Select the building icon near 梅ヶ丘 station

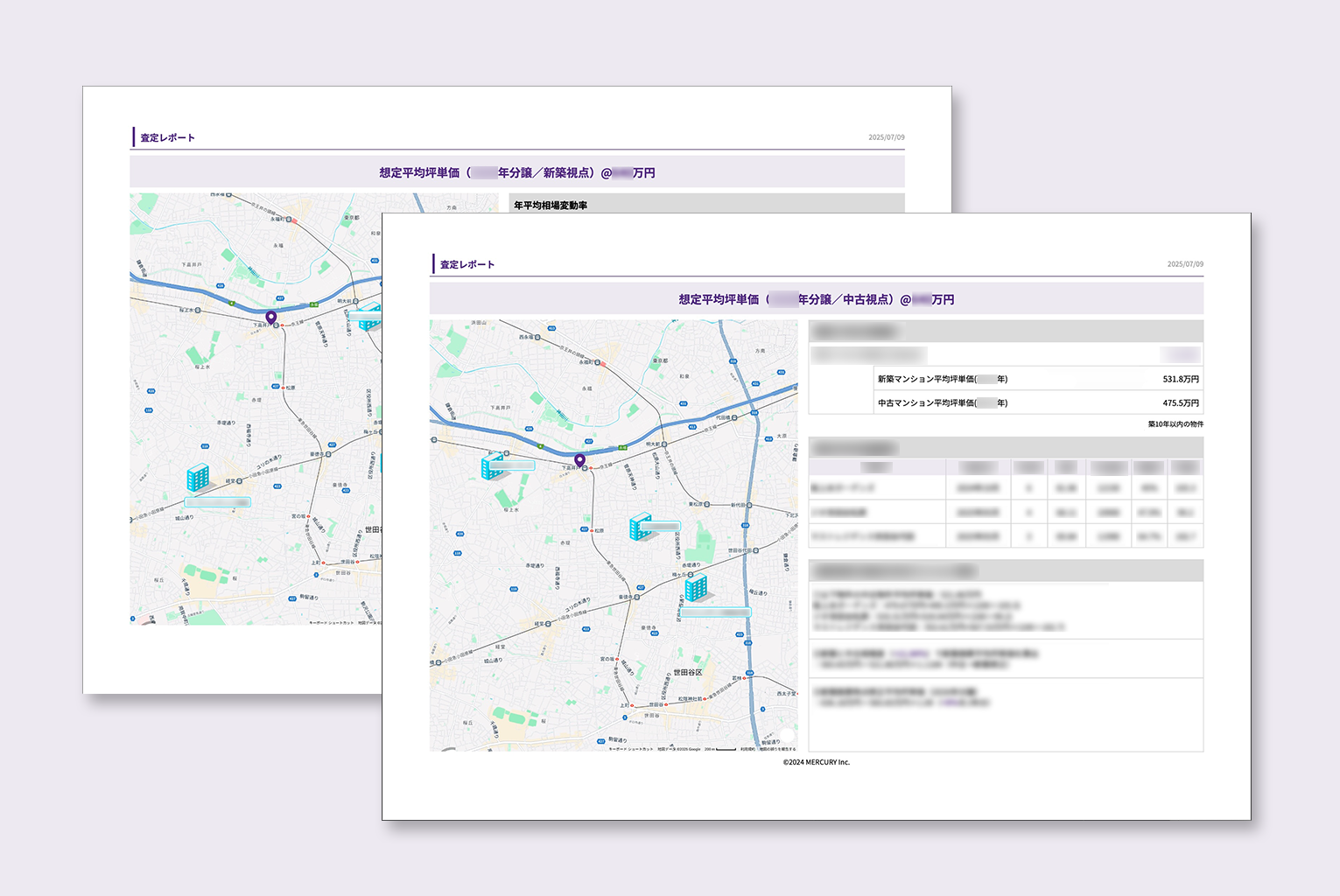pyautogui.click(x=696, y=588)
